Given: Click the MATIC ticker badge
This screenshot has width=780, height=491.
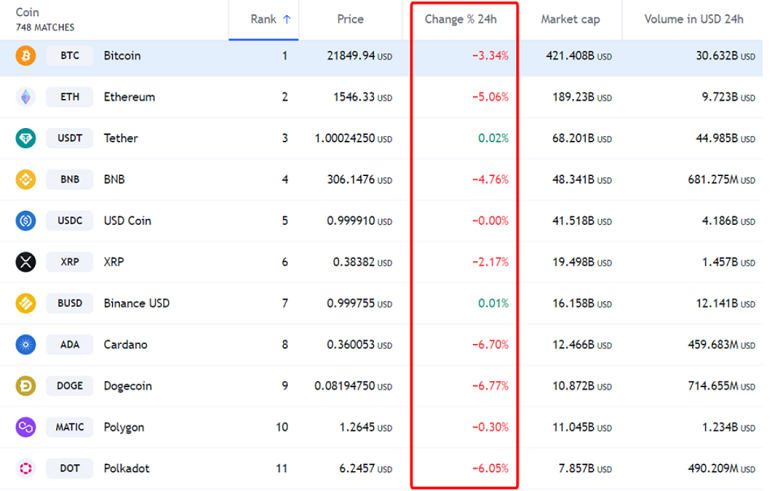Looking at the screenshot, I should pos(70,427).
